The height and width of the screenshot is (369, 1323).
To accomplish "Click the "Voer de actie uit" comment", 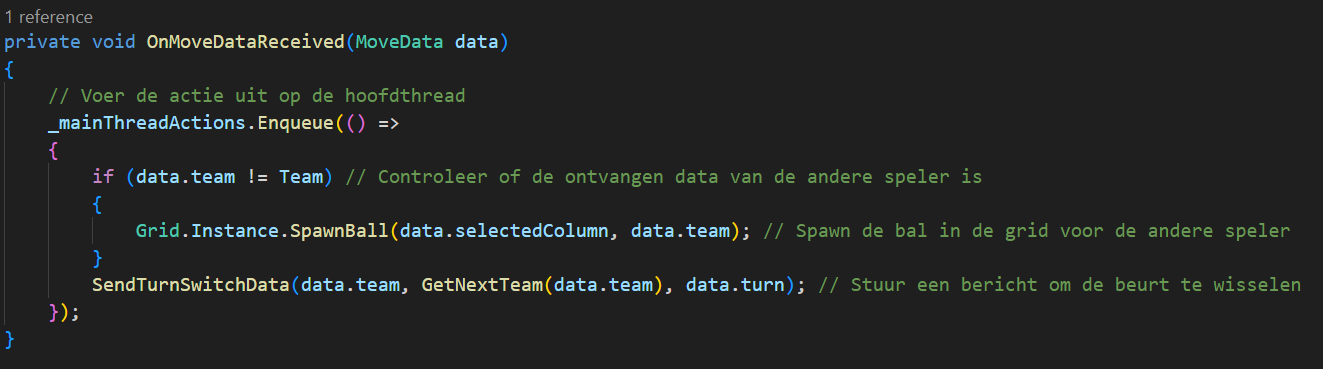I will coord(257,96).
